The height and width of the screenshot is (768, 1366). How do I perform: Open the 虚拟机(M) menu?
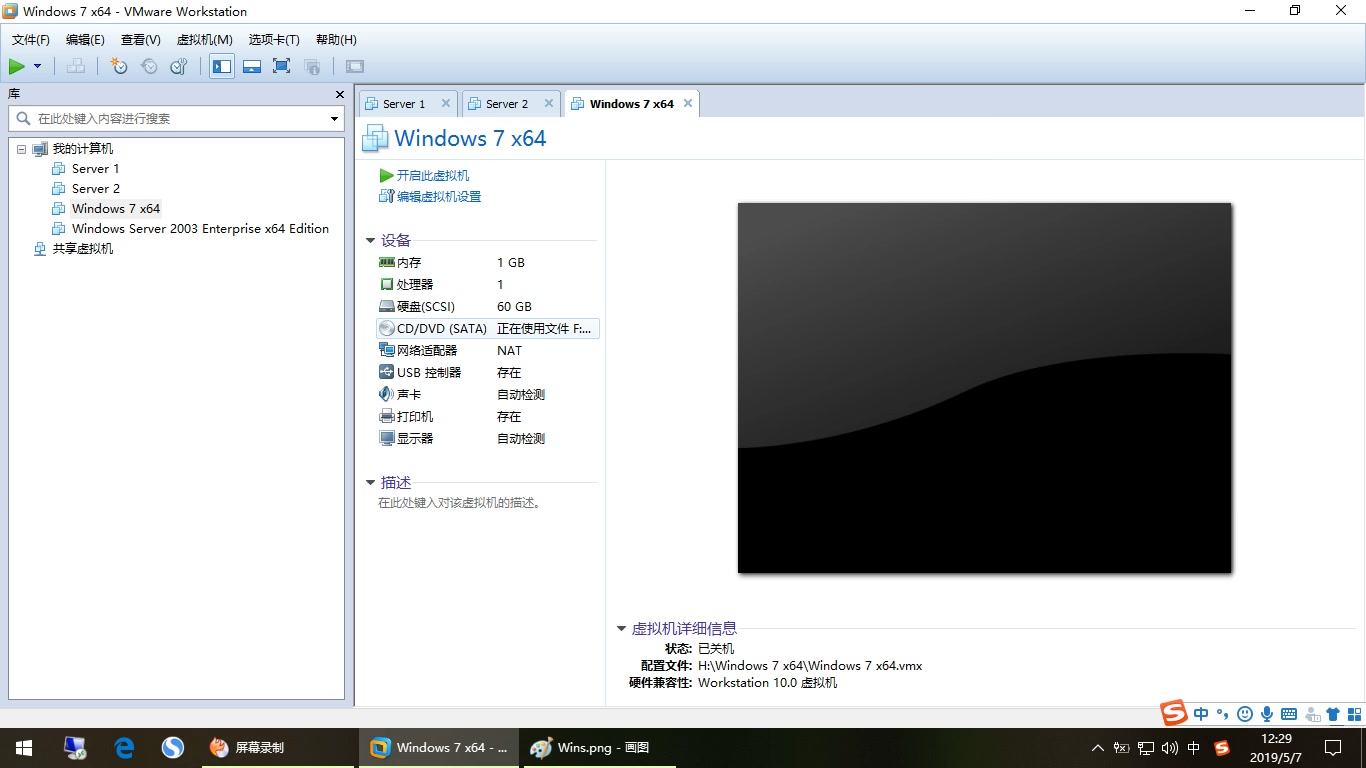pos(205,39)
